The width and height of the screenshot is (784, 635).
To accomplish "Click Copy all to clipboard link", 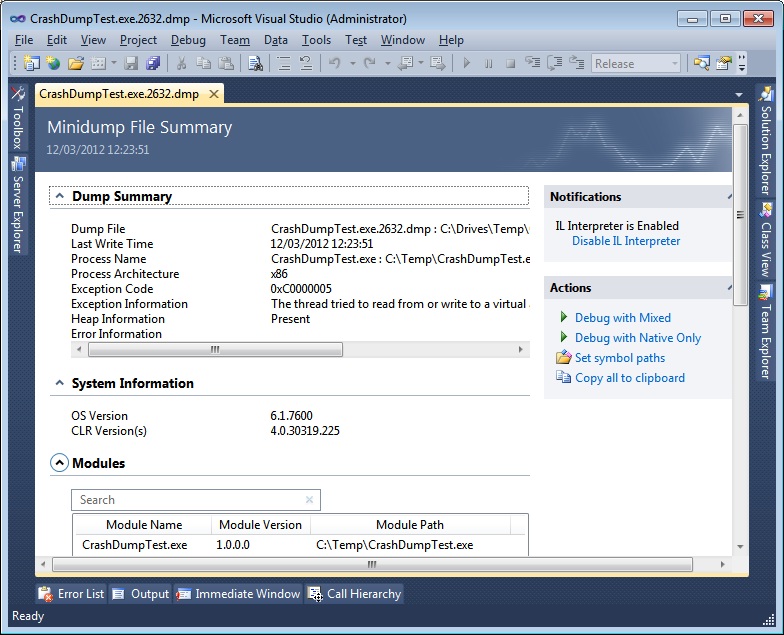I will (630, 378).
